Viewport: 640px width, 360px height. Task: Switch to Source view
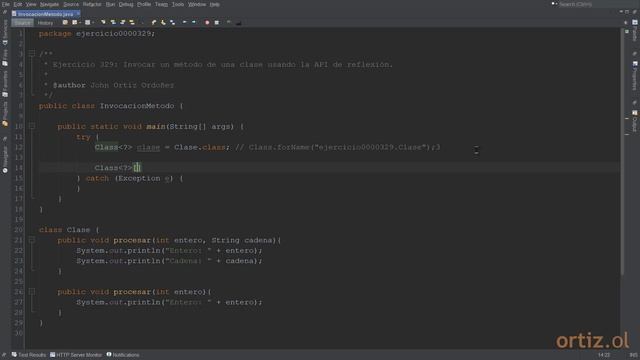click(22, 23)
